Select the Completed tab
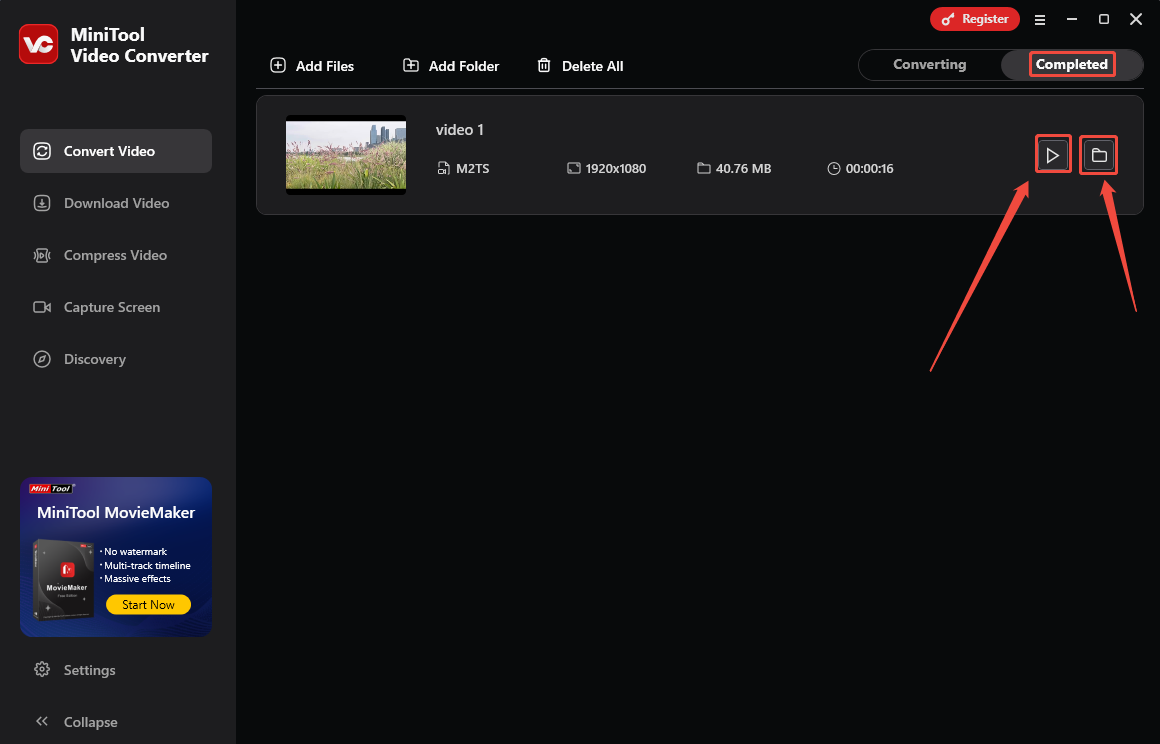The image size is (1160, 744). pos(1071,64)
